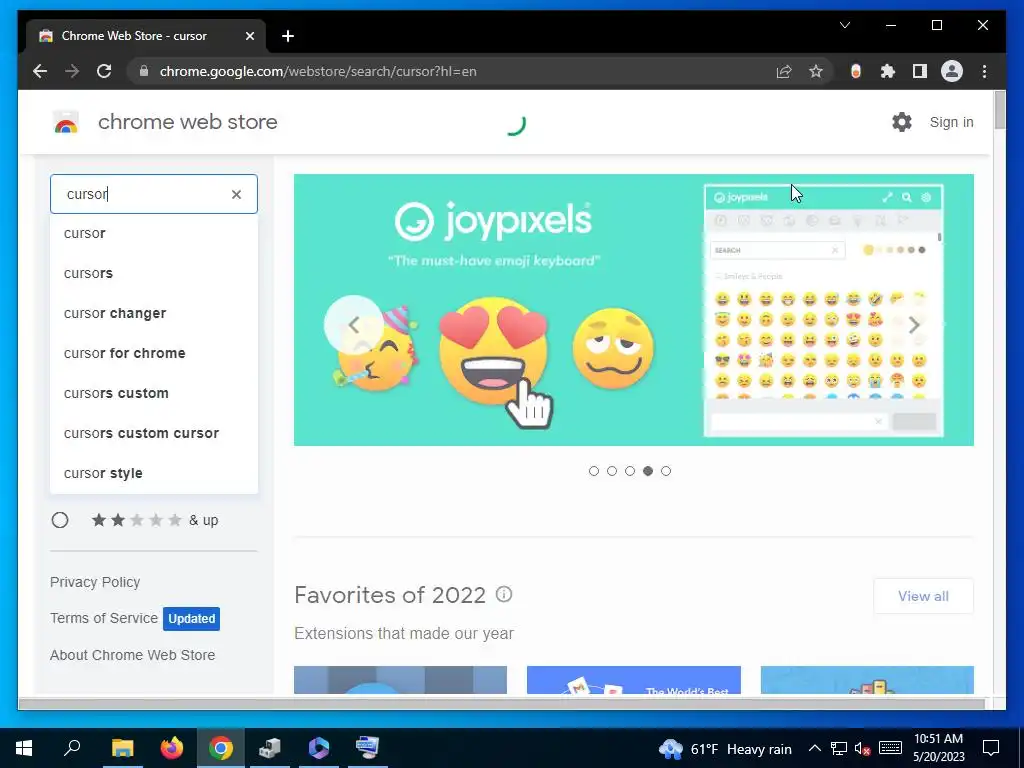Jump to third carousel slide dot
1024x768 pixels.
[630, 471]
